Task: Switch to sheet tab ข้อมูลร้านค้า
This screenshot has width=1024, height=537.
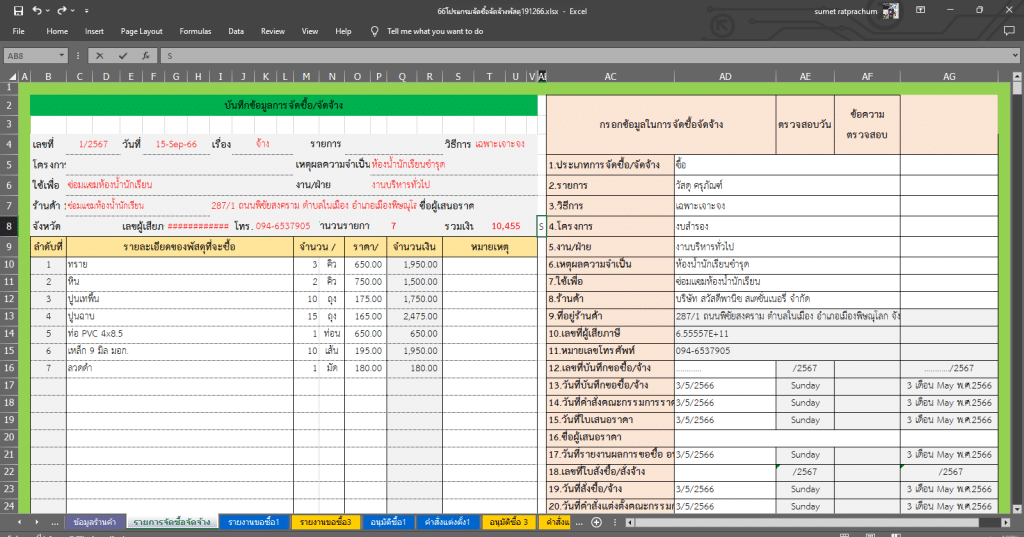Action: [x=94, y=522]
